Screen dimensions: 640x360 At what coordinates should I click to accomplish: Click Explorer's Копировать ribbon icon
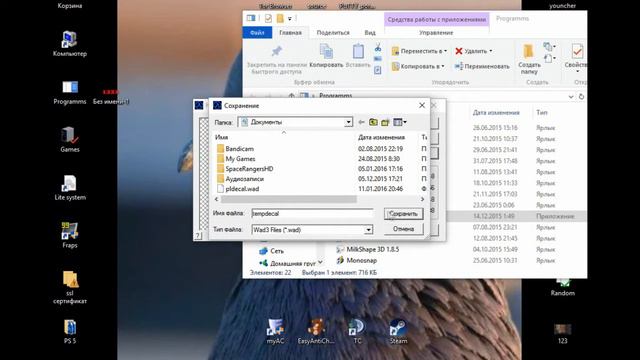click(326, 56)
